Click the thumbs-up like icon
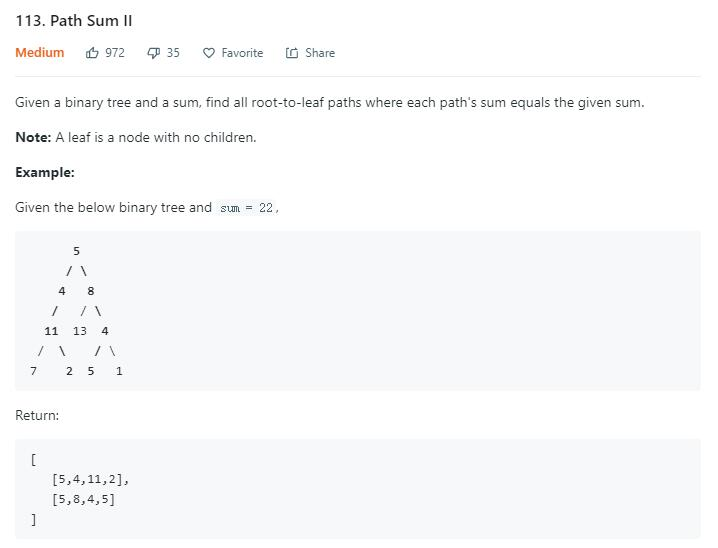Viewport: 718px width, 548px height. click(92, 53)
